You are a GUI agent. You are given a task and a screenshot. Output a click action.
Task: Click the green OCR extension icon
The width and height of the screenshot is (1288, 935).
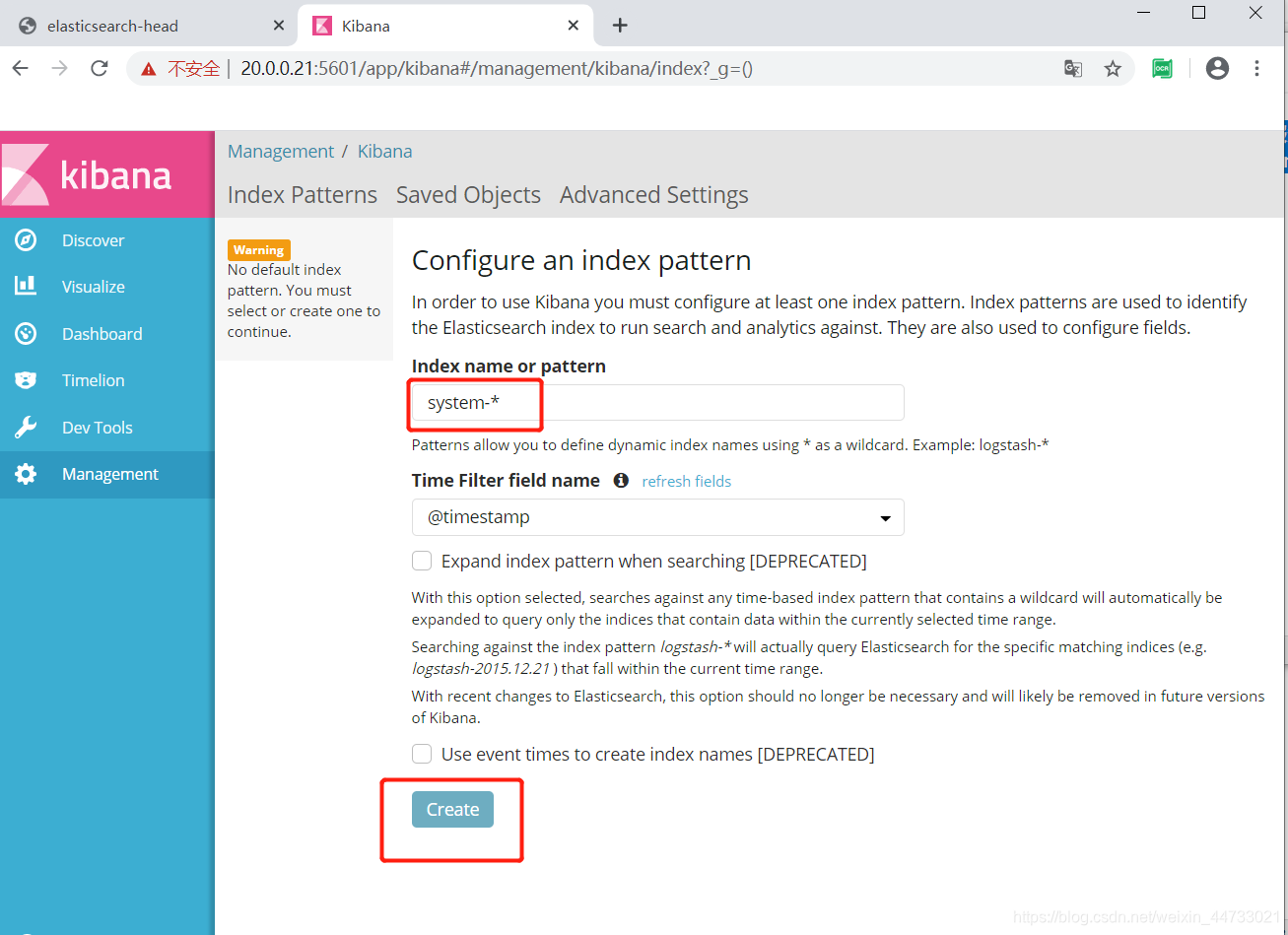(1163, 68)
